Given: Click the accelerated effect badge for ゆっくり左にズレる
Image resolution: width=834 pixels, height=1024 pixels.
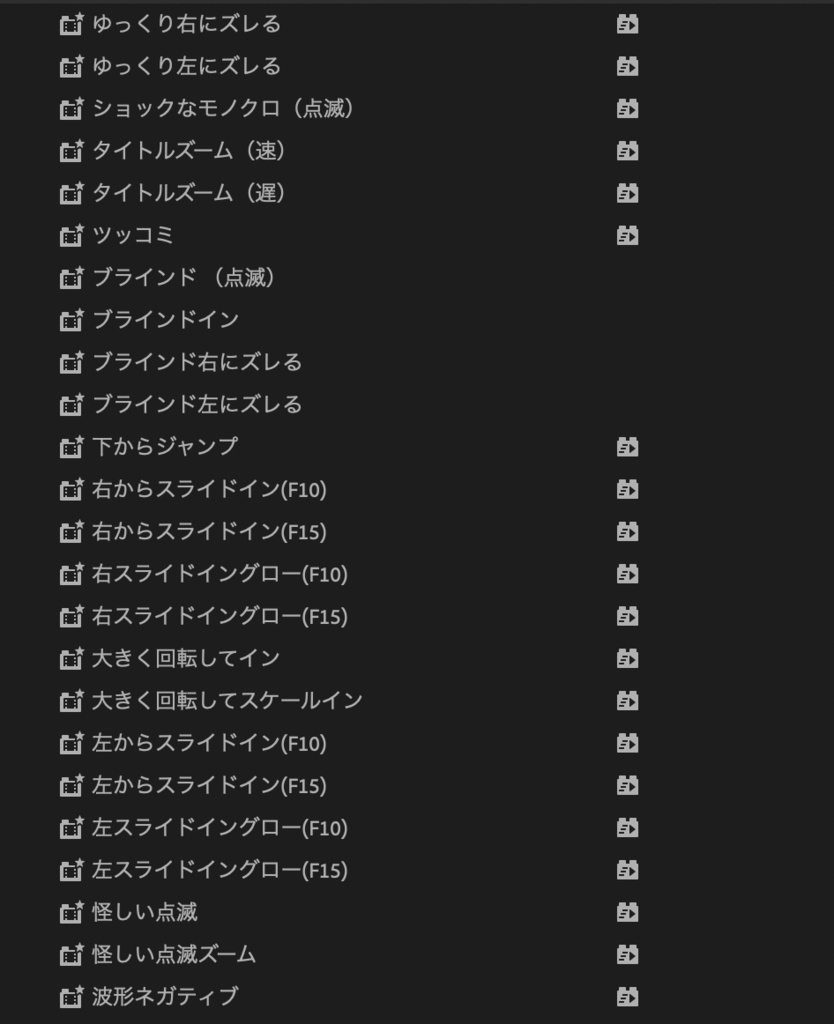Looking at the screenshot, I should [x=627, y=66].
